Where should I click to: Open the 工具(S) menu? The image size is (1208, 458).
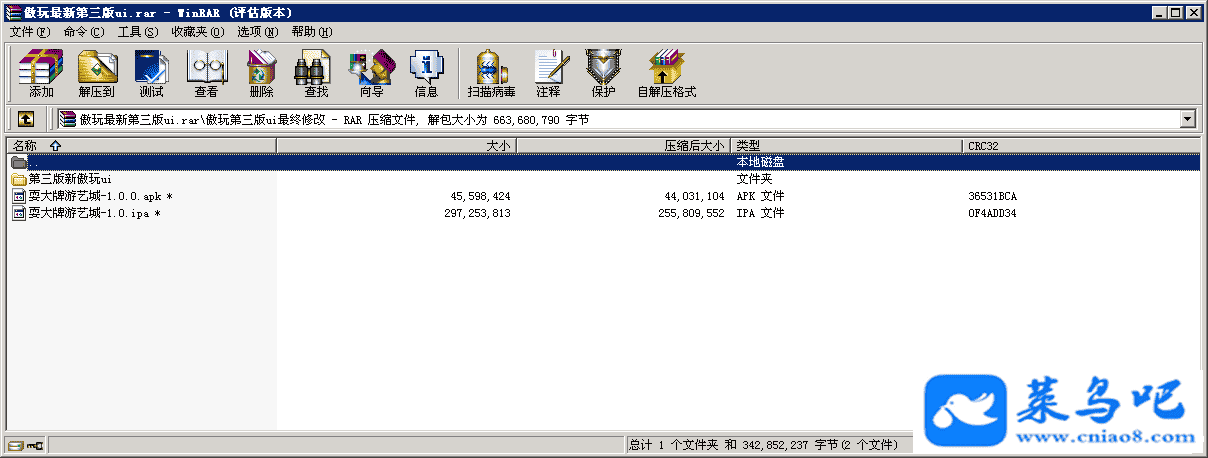(138, 32)
